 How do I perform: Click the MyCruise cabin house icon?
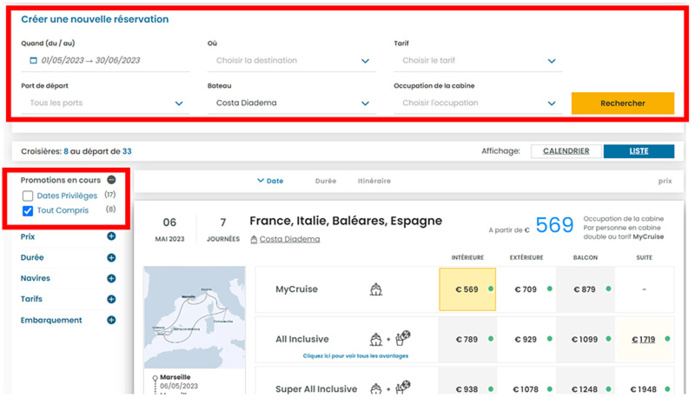[376, 290]
